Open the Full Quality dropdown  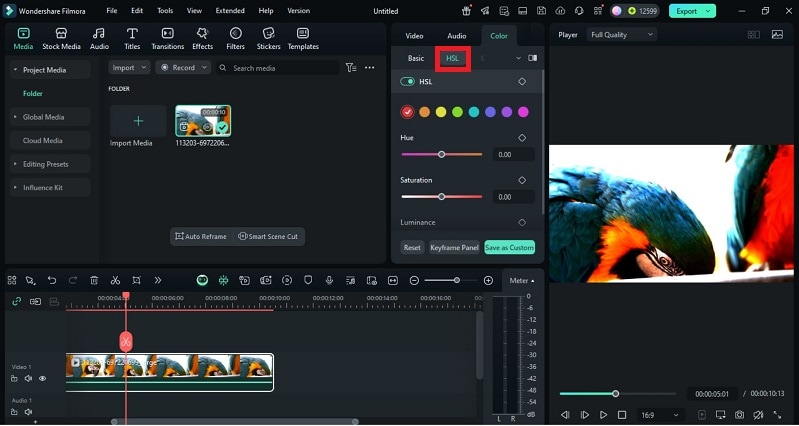click(622, 35)
